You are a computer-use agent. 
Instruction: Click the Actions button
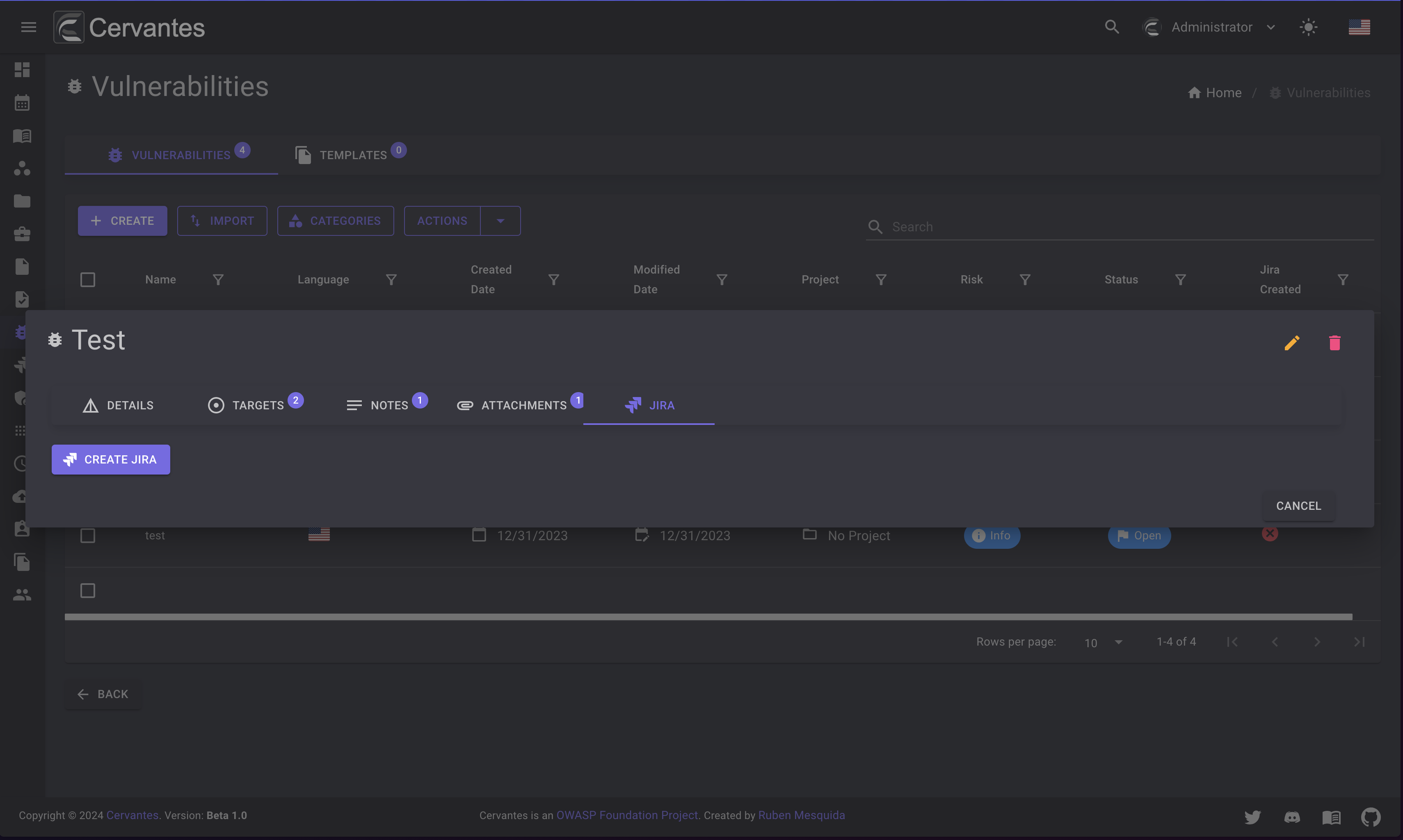point(442,221)
